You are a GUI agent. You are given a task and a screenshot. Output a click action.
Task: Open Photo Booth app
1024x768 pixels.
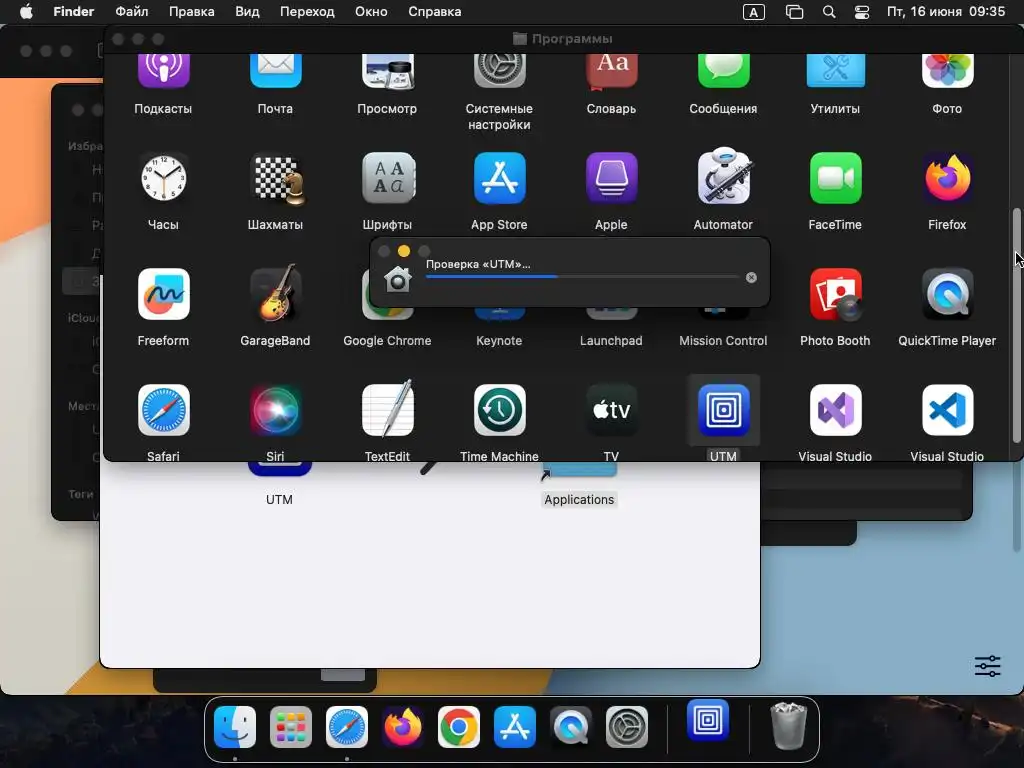[x=836, y=295]
